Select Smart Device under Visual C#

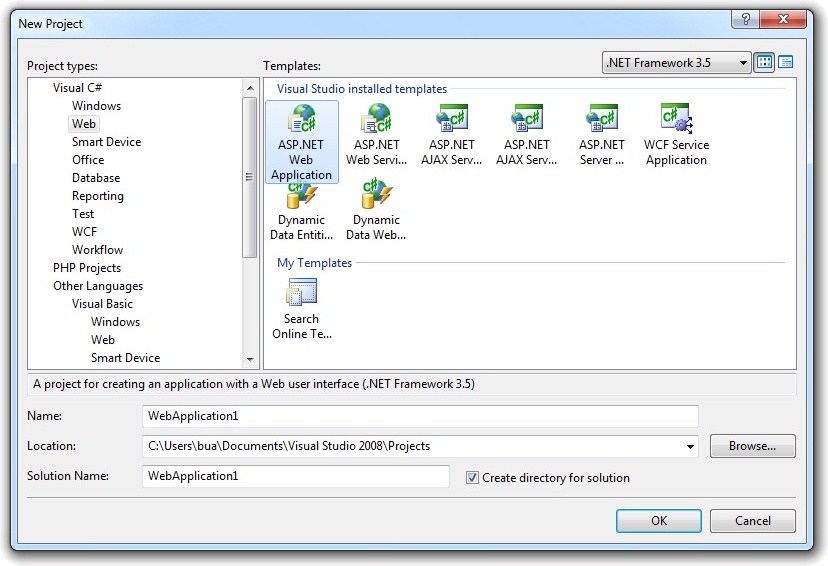107,142
